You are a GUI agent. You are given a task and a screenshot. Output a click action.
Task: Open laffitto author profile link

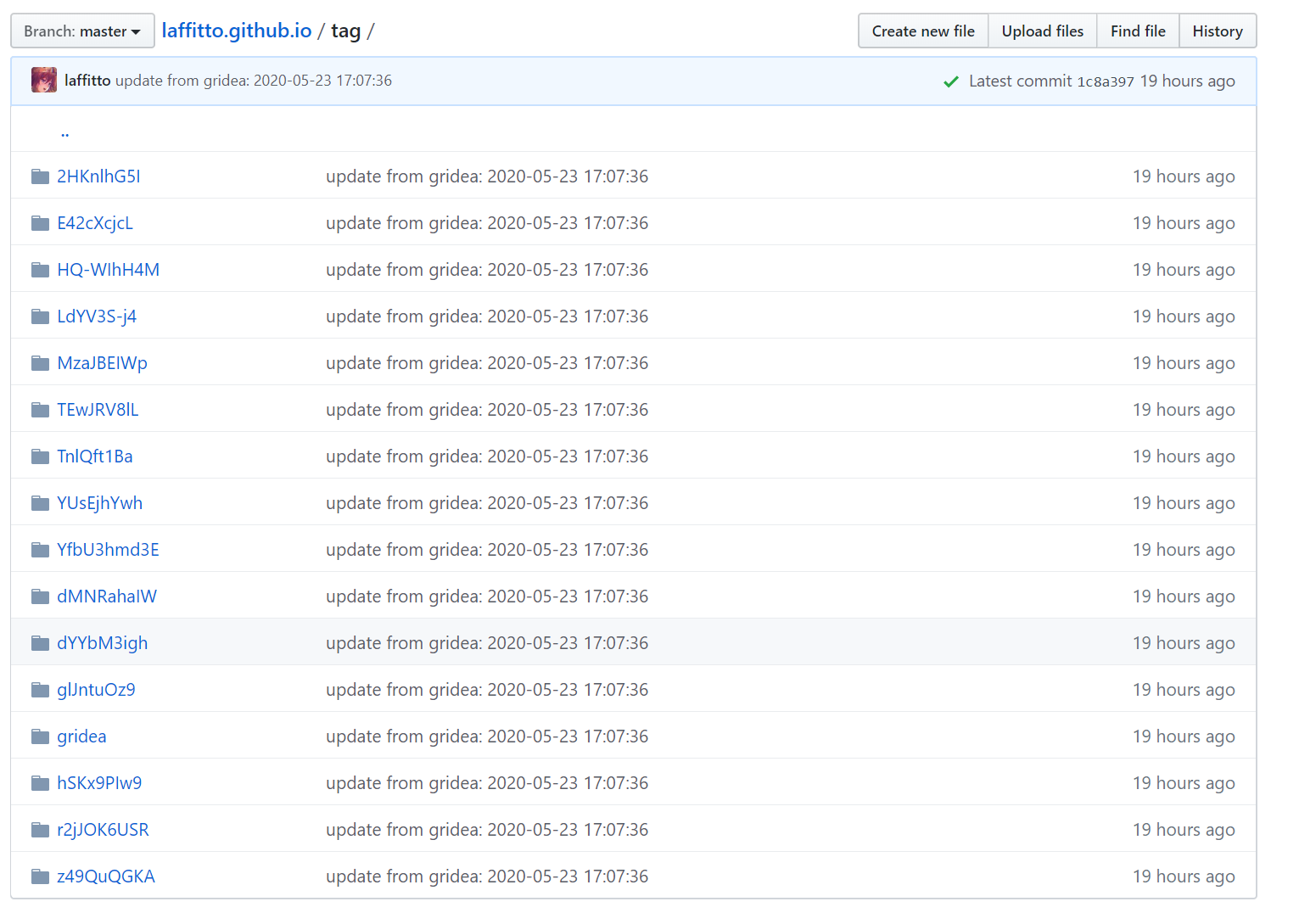click(87, 81)
